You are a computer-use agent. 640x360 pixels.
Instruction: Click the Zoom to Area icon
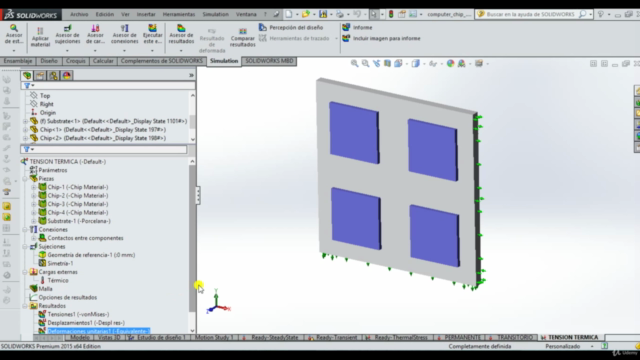(365, 64)
